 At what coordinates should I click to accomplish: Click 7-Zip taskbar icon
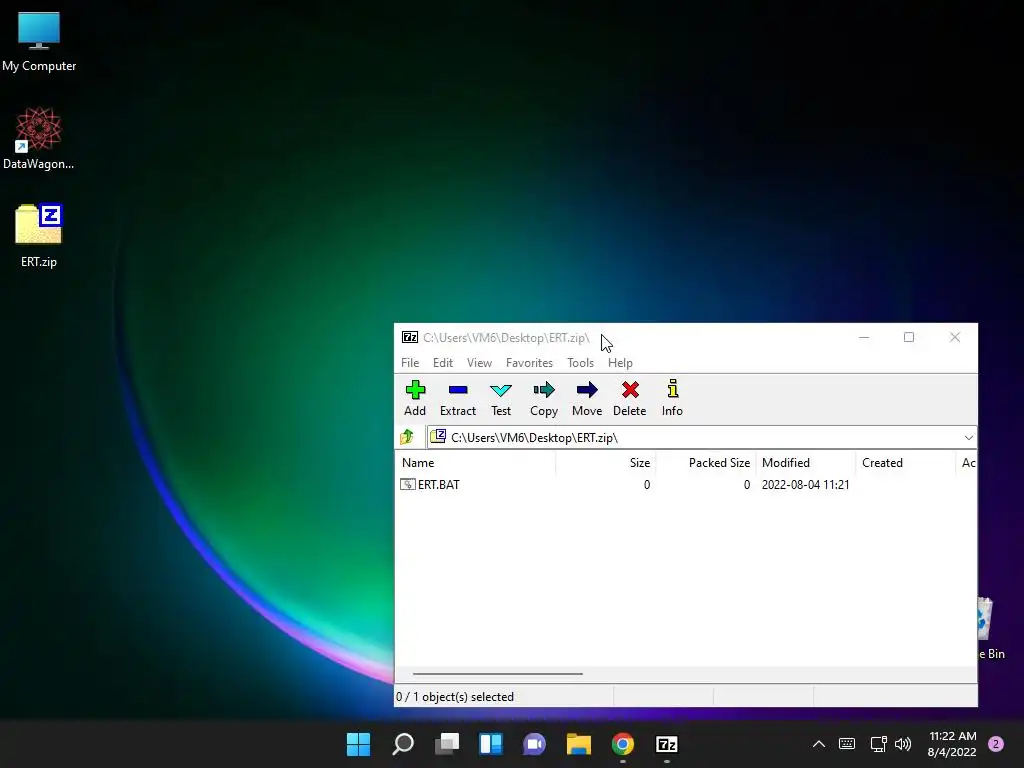pyautogui.click(x=666, y=744)
